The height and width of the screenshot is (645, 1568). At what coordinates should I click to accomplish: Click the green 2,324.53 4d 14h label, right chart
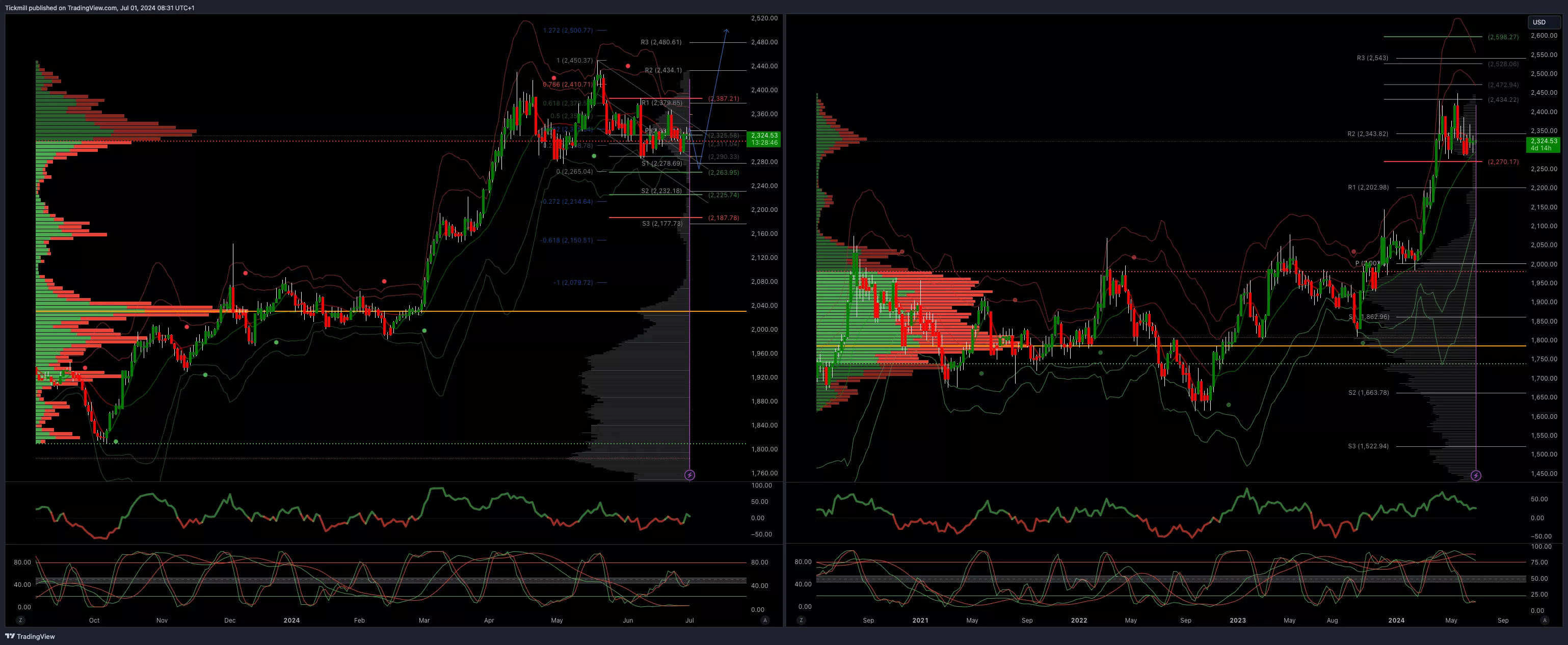1543,144
